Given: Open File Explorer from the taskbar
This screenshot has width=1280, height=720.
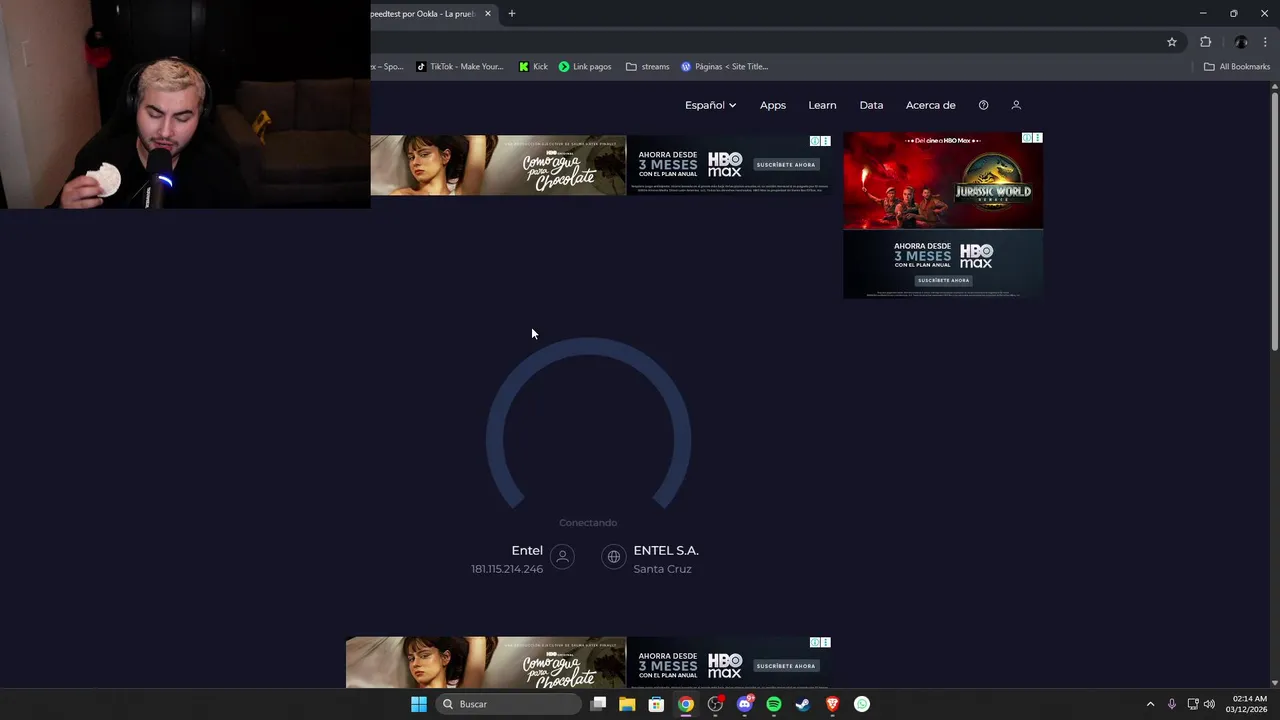Looking at the screenshot, I should [x=627, y=704].
